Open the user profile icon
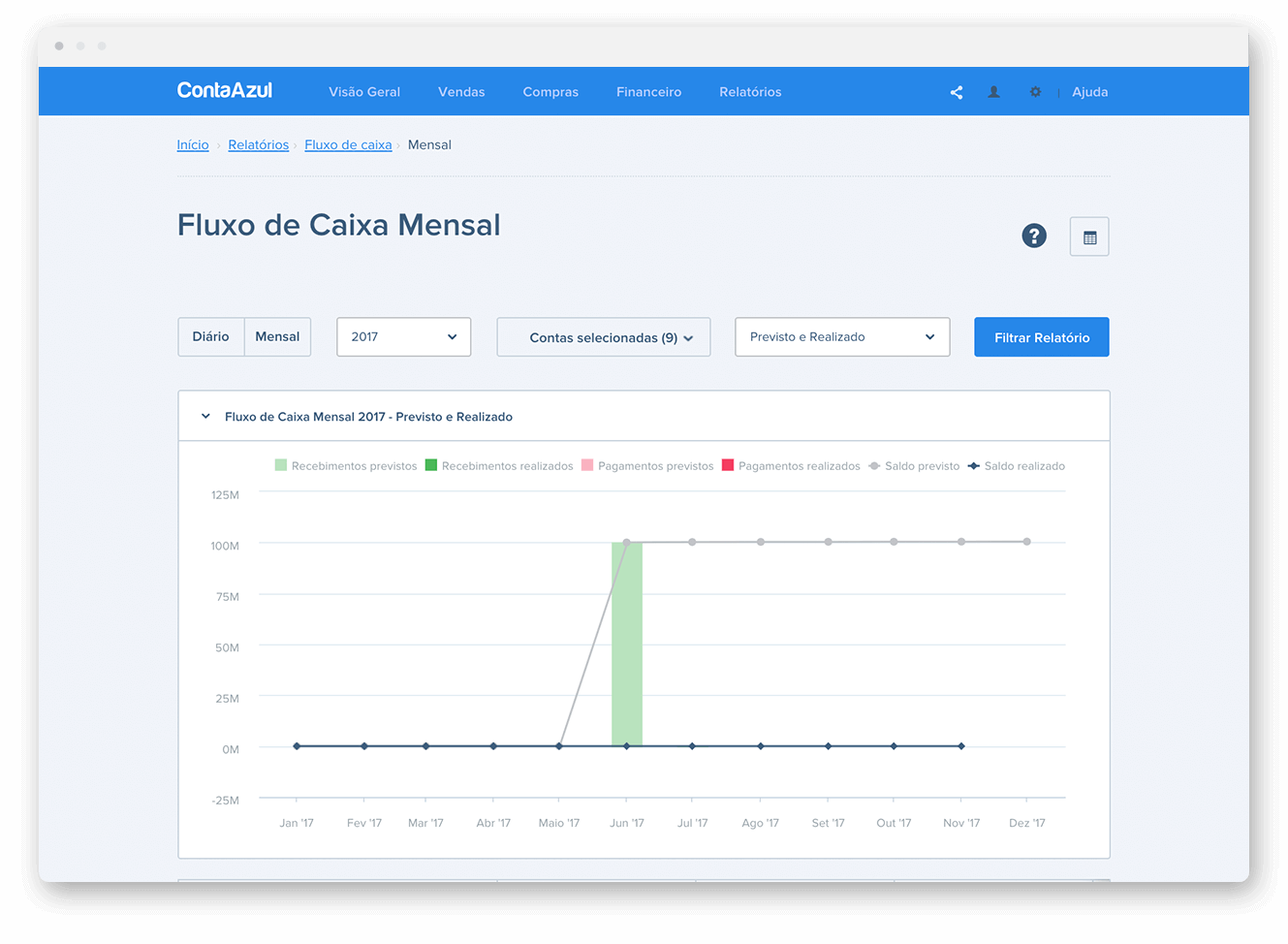Screen dimensions: 1288x944 pos(993,92)
